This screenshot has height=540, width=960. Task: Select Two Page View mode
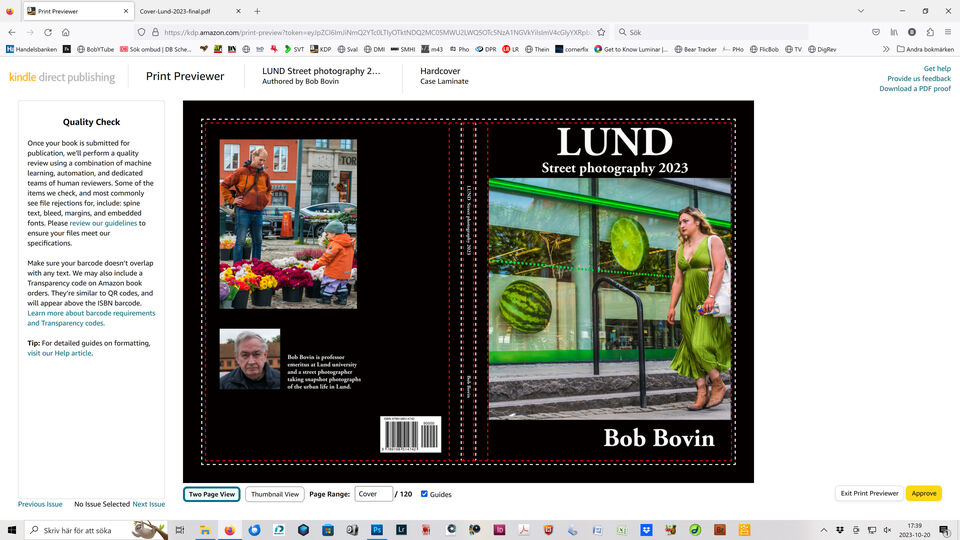[212, 494]
